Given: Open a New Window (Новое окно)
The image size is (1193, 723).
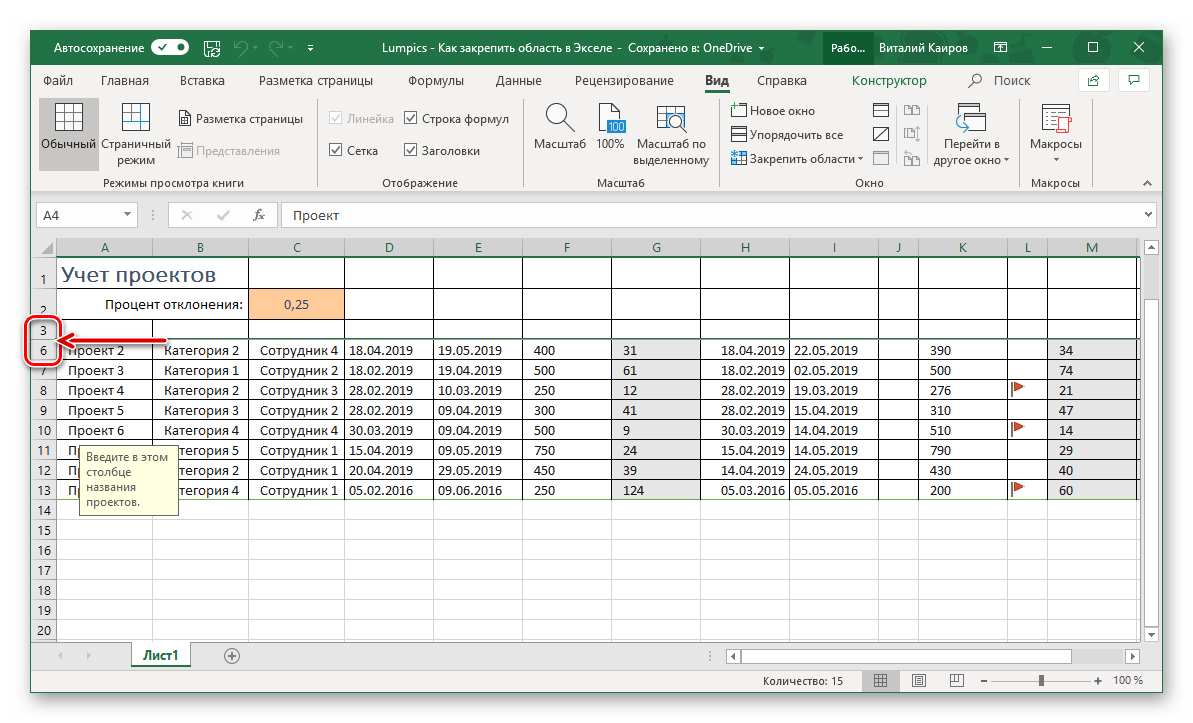Looking at the screenshot, I should tap(773, 111).
